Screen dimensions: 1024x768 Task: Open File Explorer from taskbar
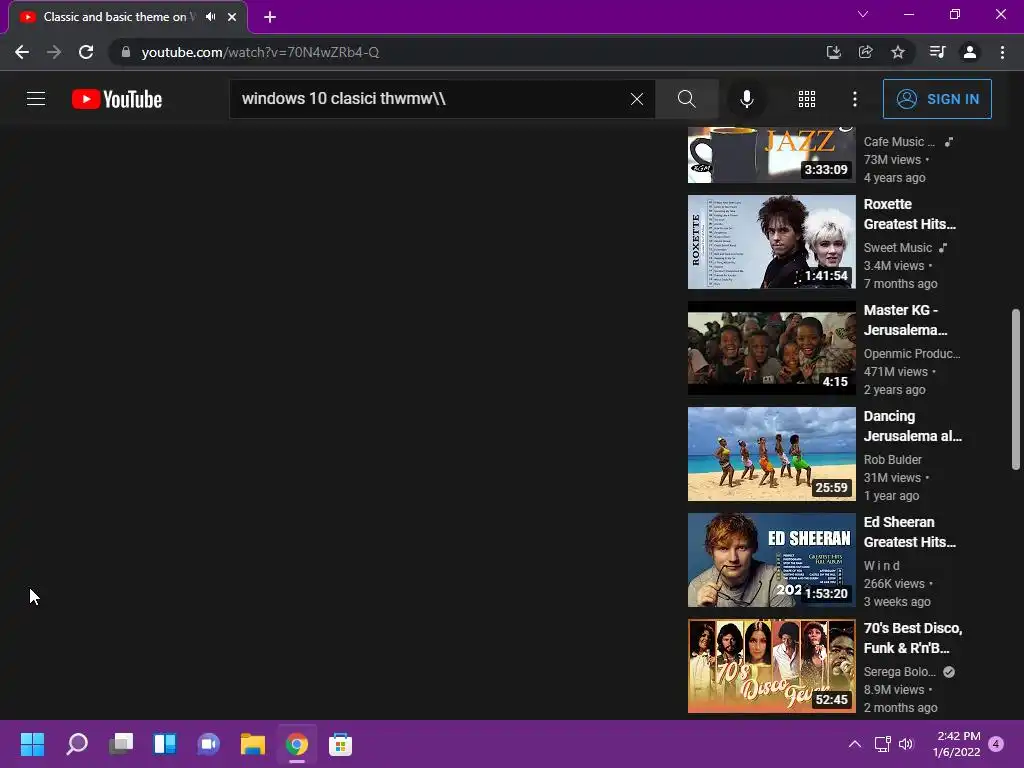[x=253, y=744]
